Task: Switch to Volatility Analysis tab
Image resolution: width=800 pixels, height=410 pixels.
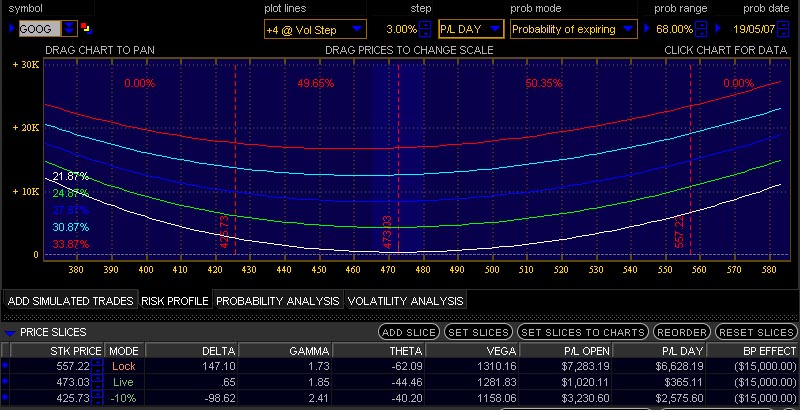Action: (405, 301)
